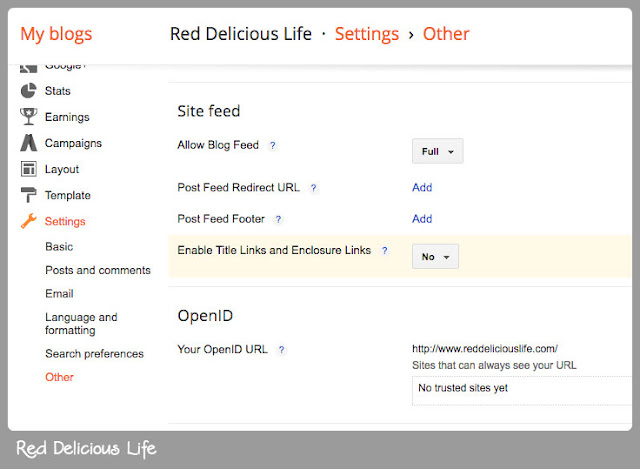The height and width of the screenshot is (469, 640).
Task: Click the Settings breadcrumb in header
Action: coord(367,34)
